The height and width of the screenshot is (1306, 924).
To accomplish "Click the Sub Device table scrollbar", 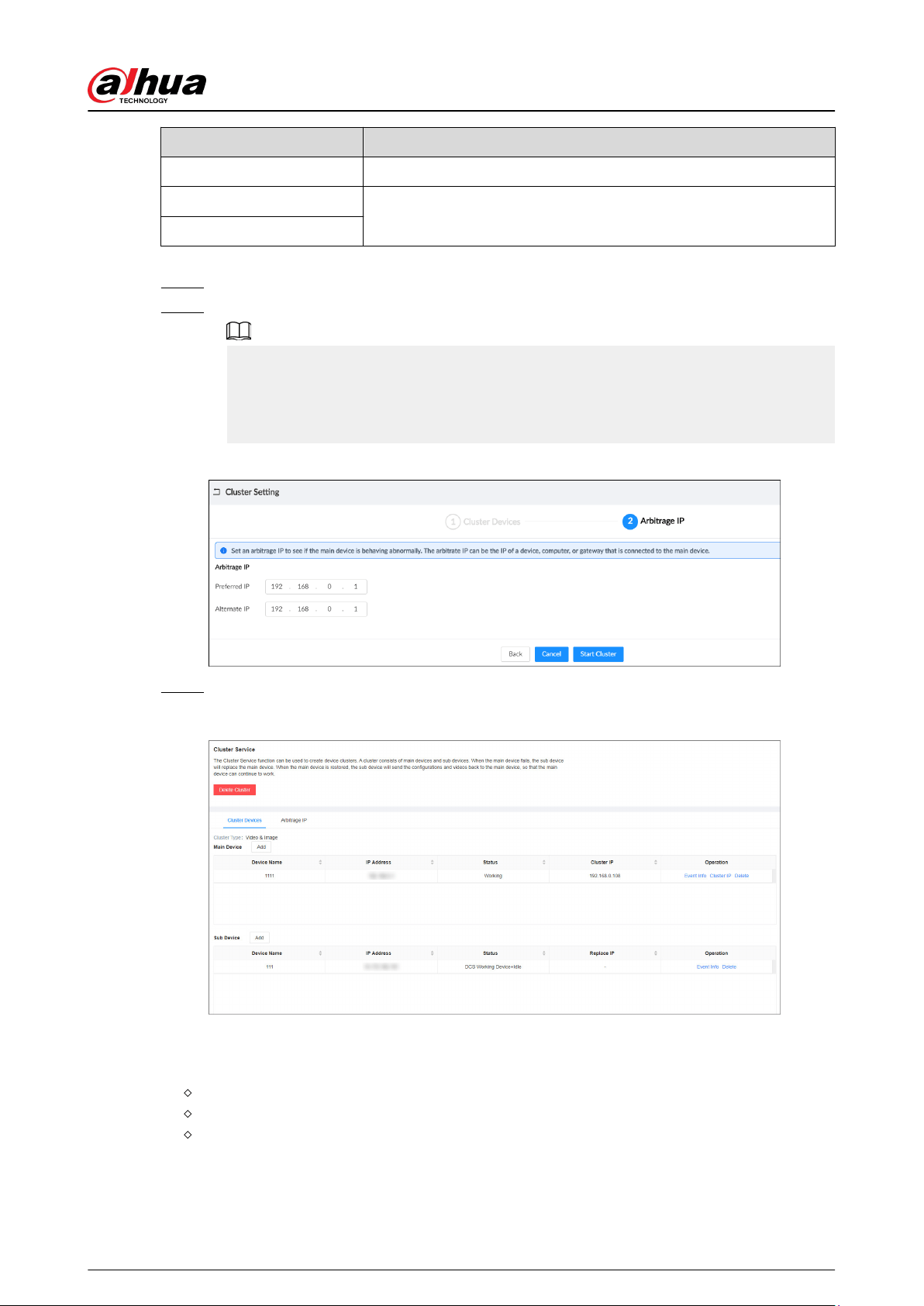I will (x=774, y=967).
